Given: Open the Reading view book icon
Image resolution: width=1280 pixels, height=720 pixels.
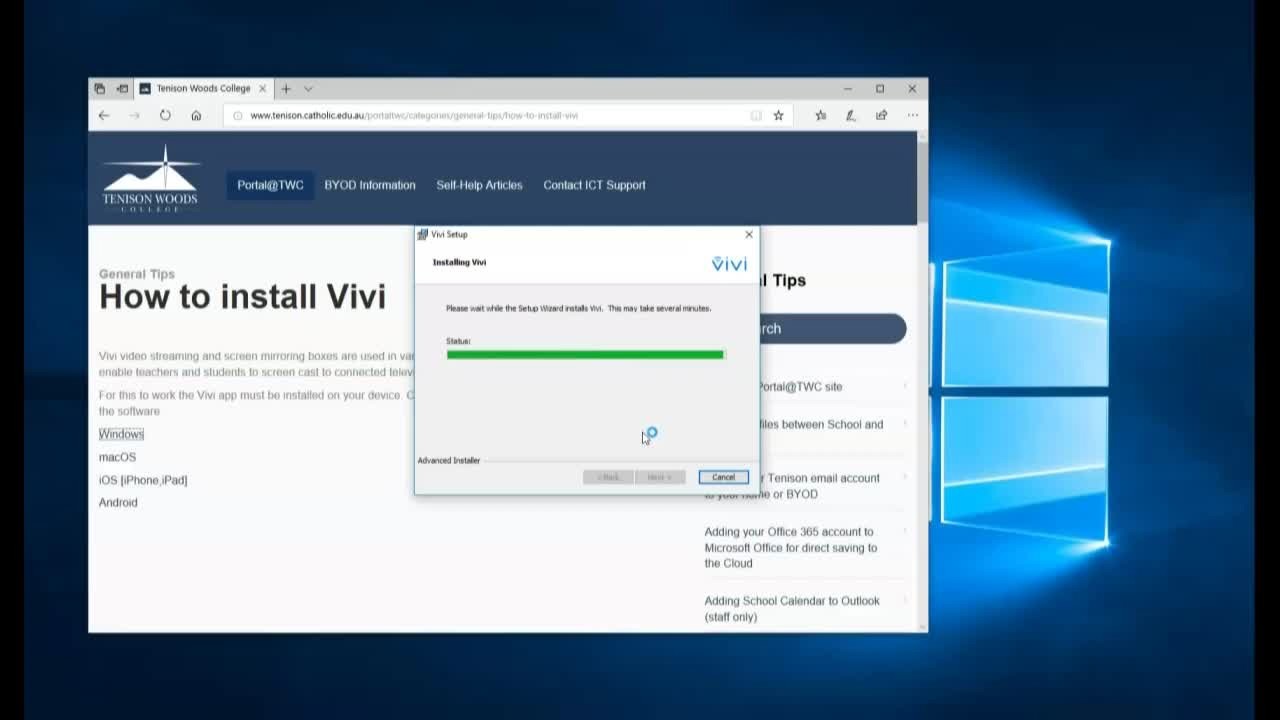Looking at the screenshot, I should pyautogui.click(x=756, y=115).
